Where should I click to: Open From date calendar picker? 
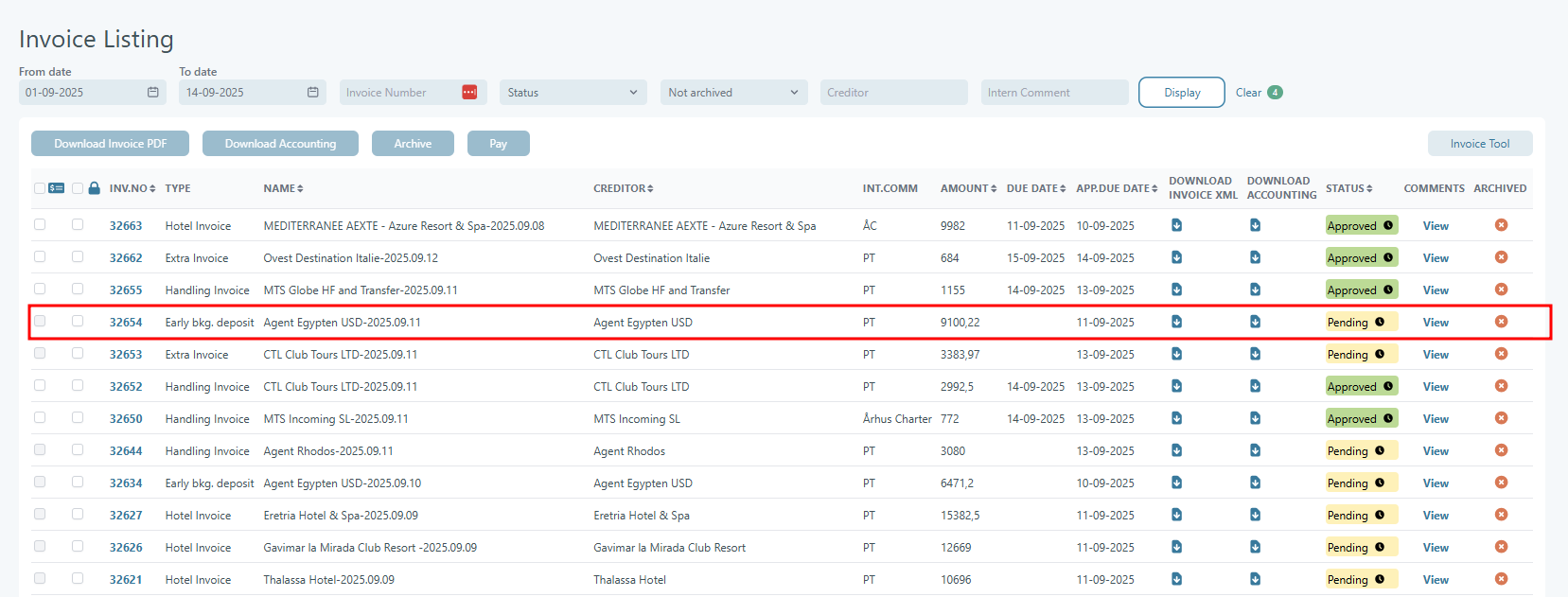click(153, 93)
